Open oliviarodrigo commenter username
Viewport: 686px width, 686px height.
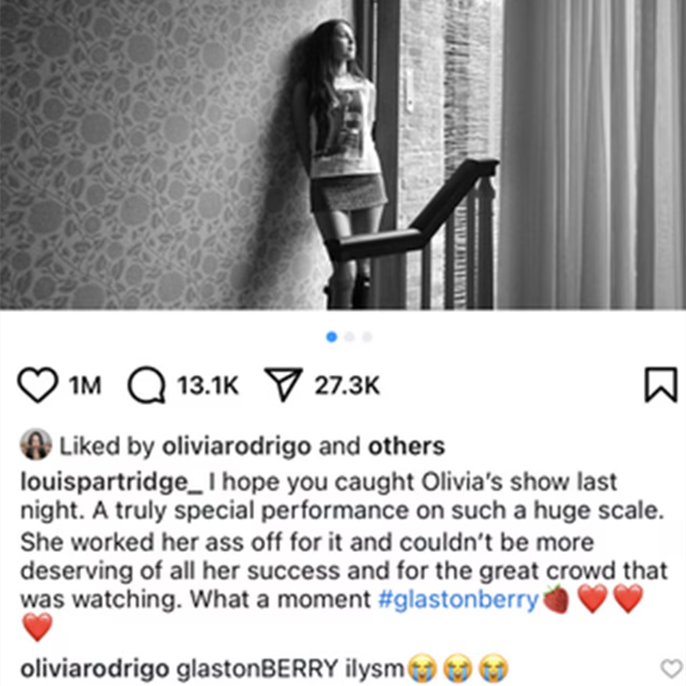coord(94,668)
